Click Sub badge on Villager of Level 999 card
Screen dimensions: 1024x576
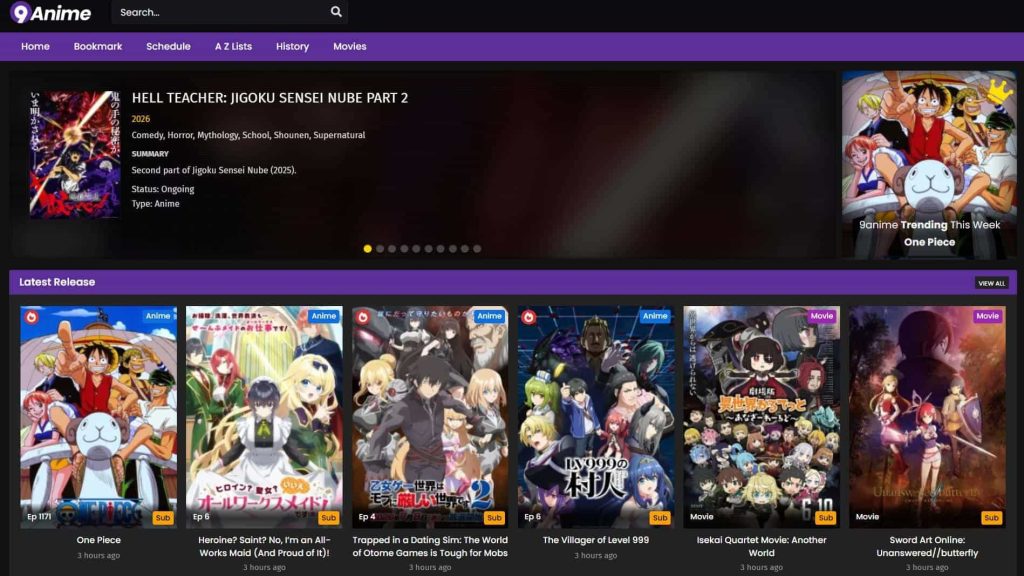(660, 518)
